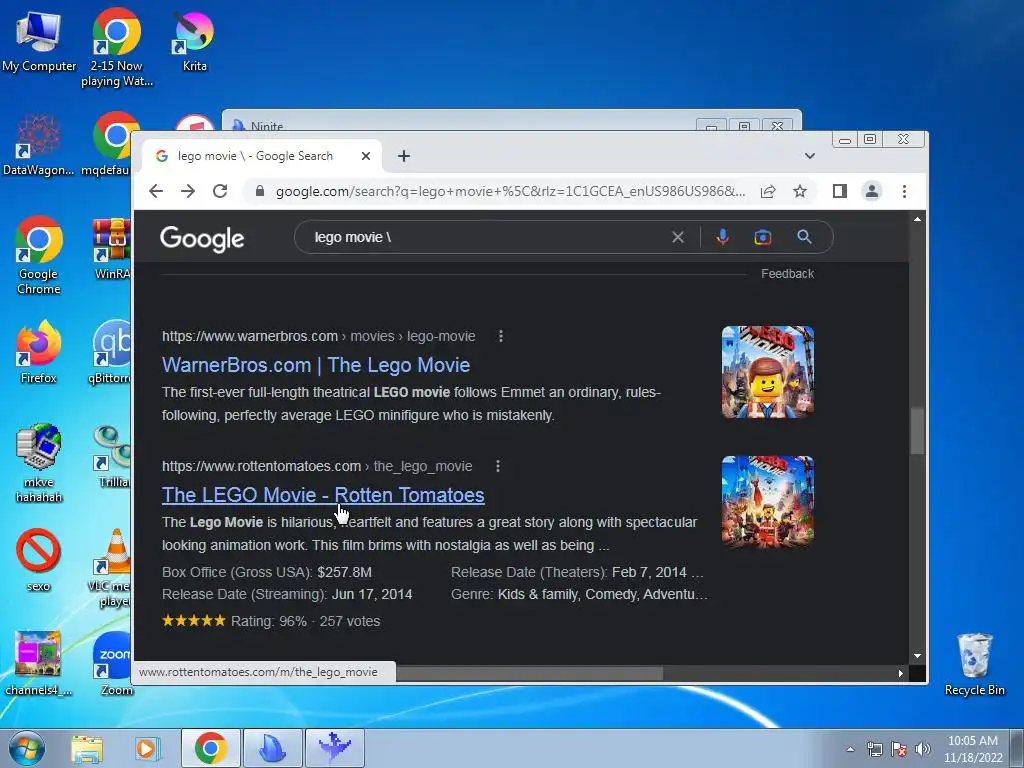Select the WinRAR desktop icon
This screenshot has height=768, width=1024.
tap(112, 249)
